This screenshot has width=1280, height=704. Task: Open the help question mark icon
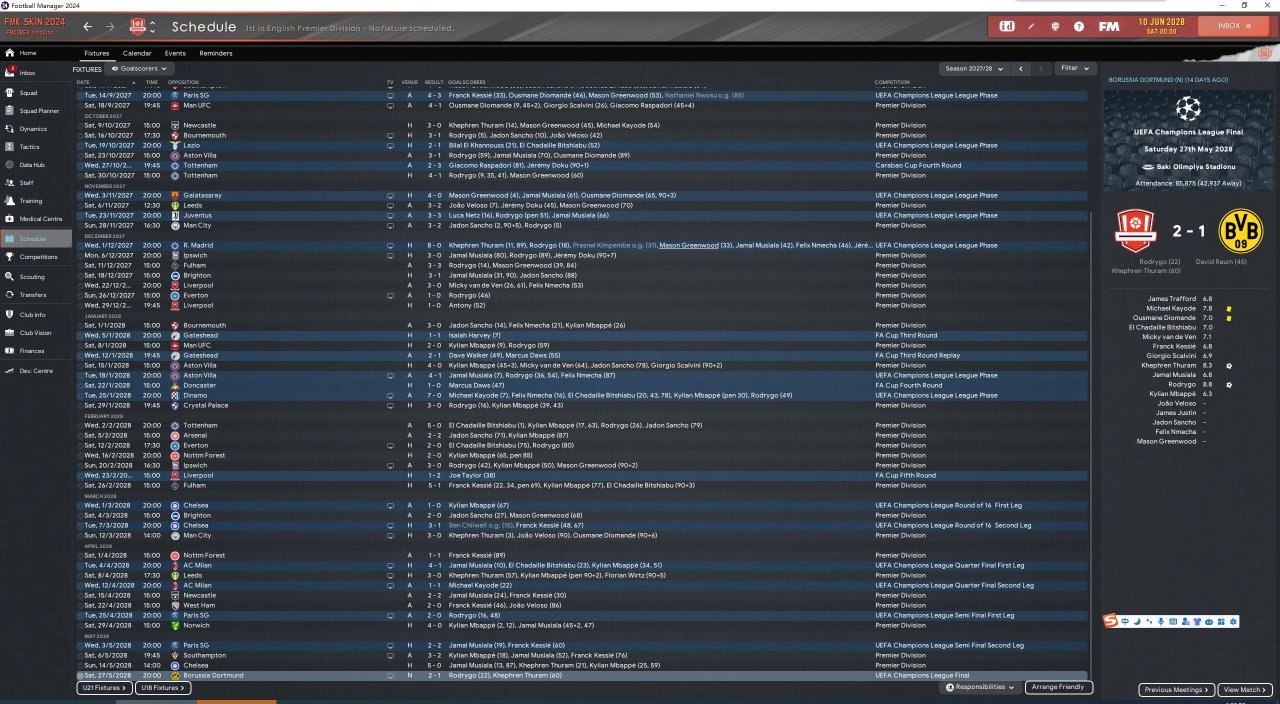pos(1079,26)
